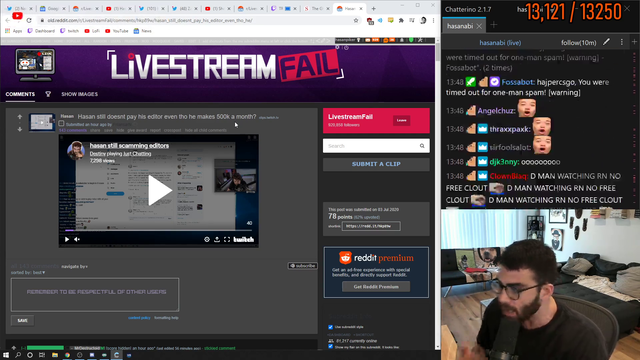Open twitch bookmark
The height and width of the screenshot is (360, 640).
click(70, 31)
